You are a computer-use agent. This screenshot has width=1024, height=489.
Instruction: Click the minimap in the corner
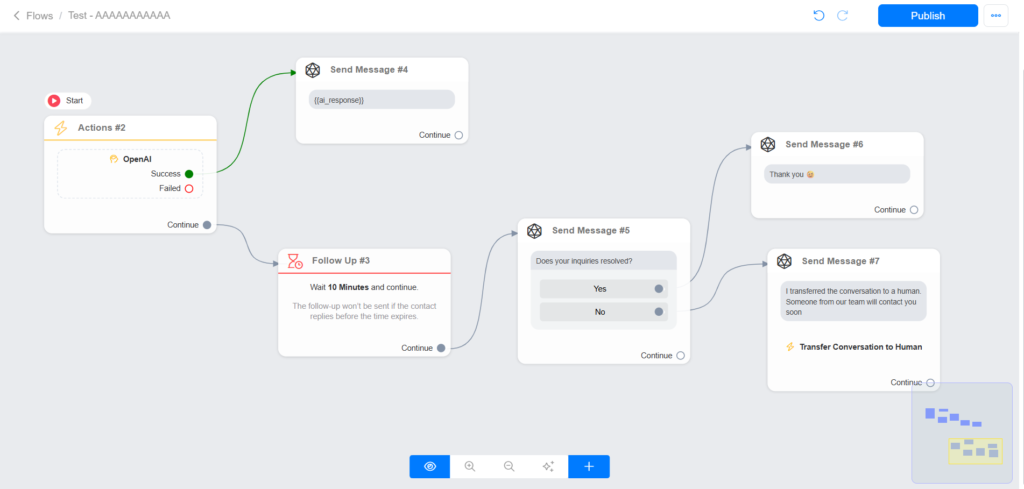[961, 432]
